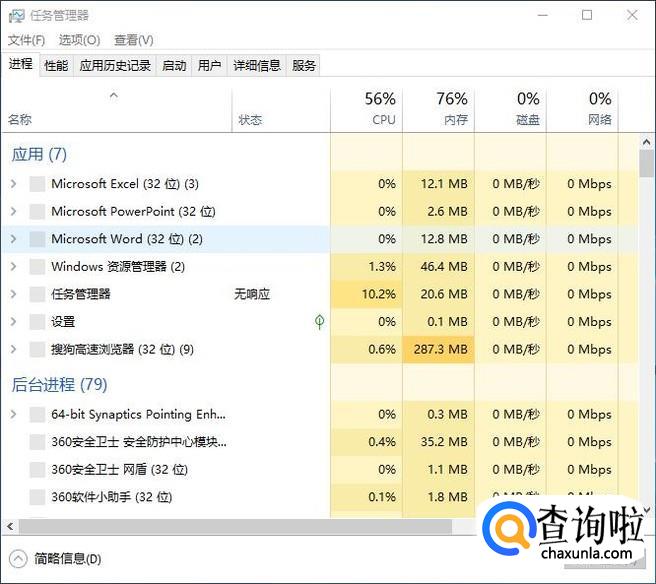
Task: Click the green leaf suspended-status icon
Action: click(319, 322)
